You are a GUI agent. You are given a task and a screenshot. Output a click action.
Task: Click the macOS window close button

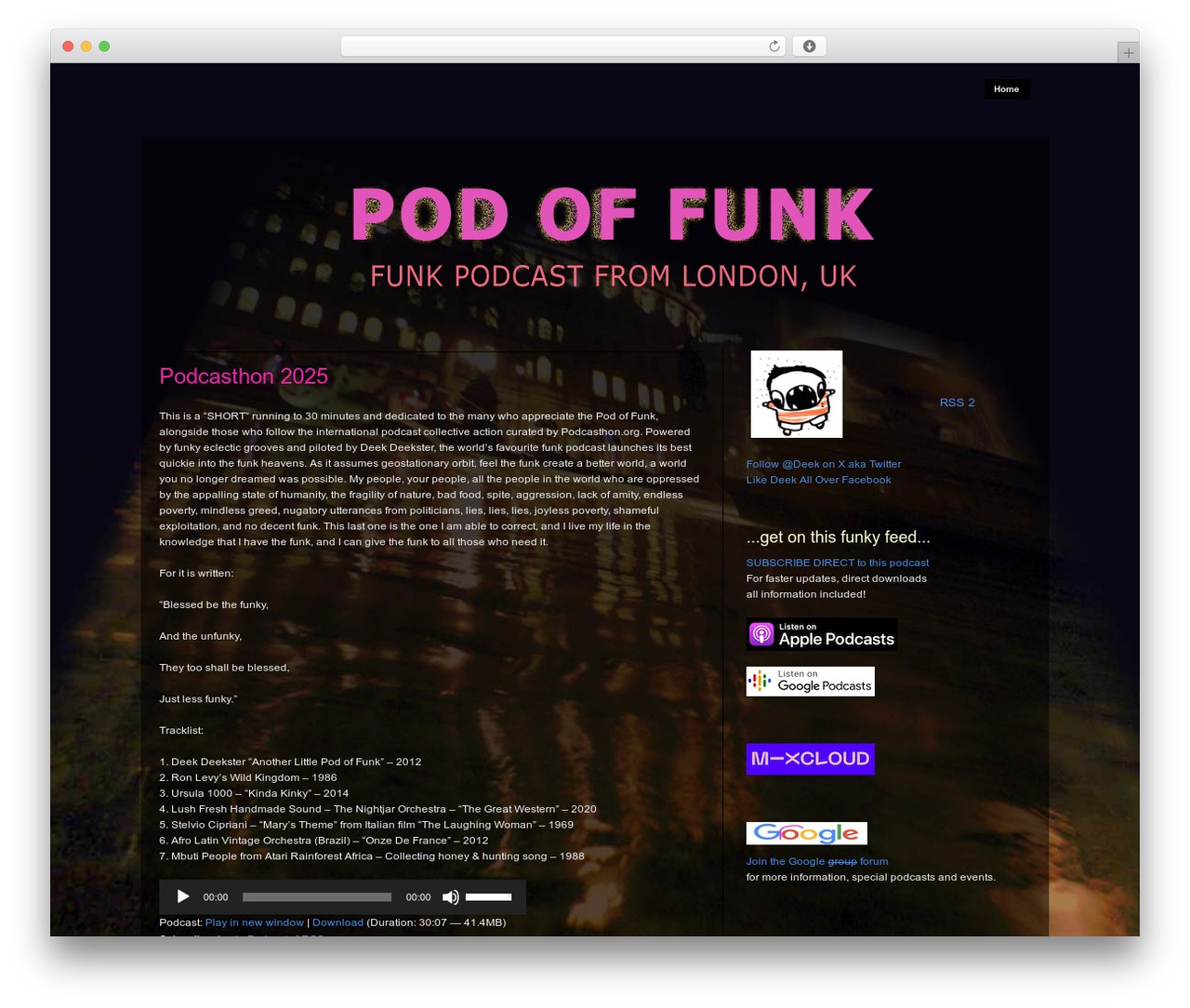point(68,46)
